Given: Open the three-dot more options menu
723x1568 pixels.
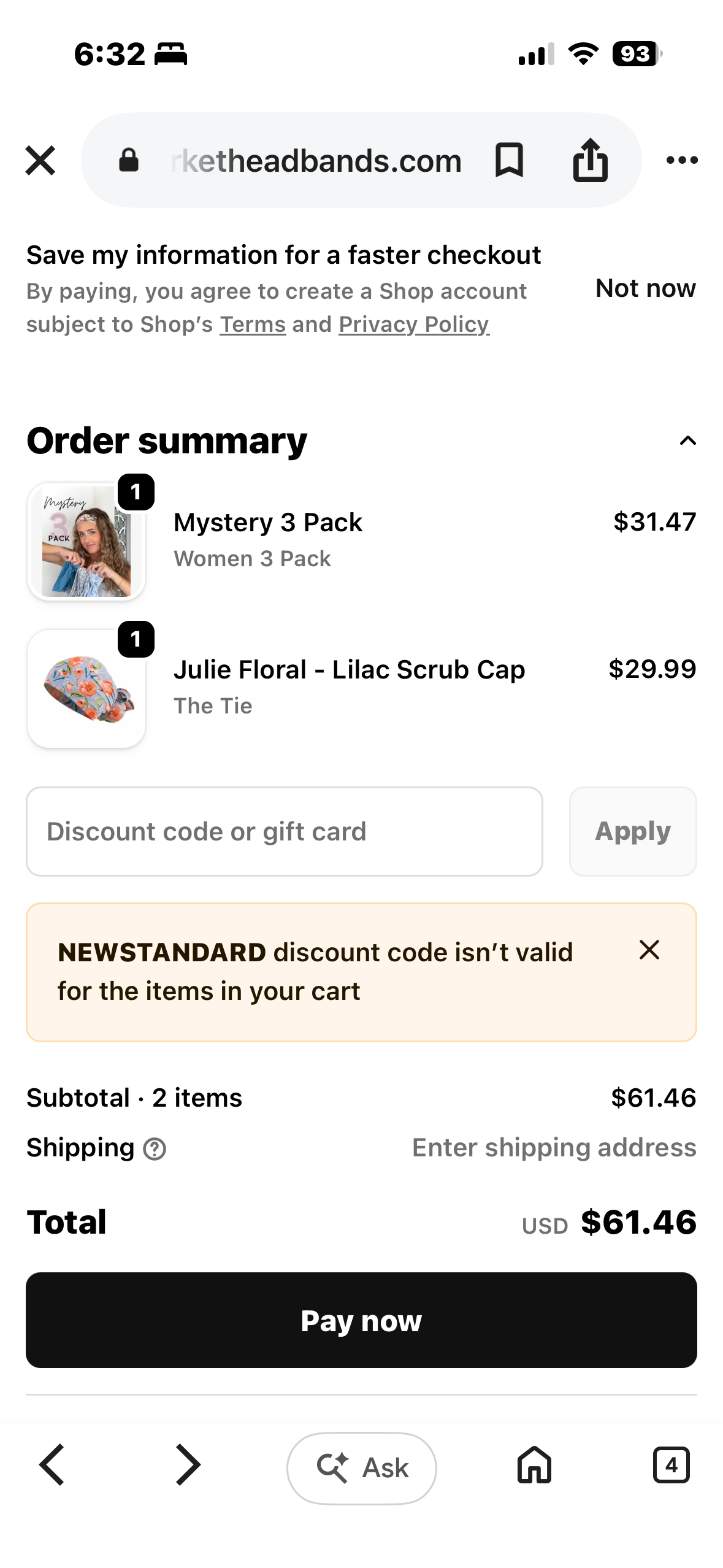Looking at the screenshot, I should click(682, 160).
